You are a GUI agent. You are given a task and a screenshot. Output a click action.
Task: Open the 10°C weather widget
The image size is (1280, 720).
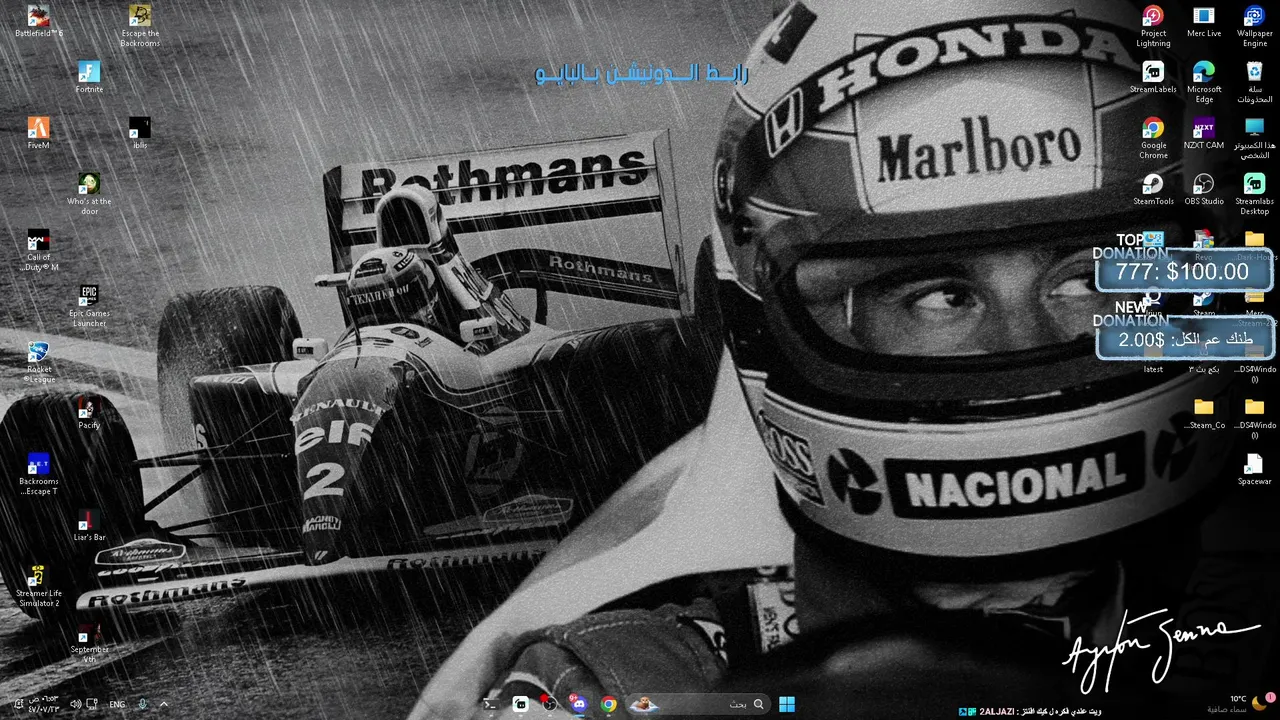tap(1240, 704)
